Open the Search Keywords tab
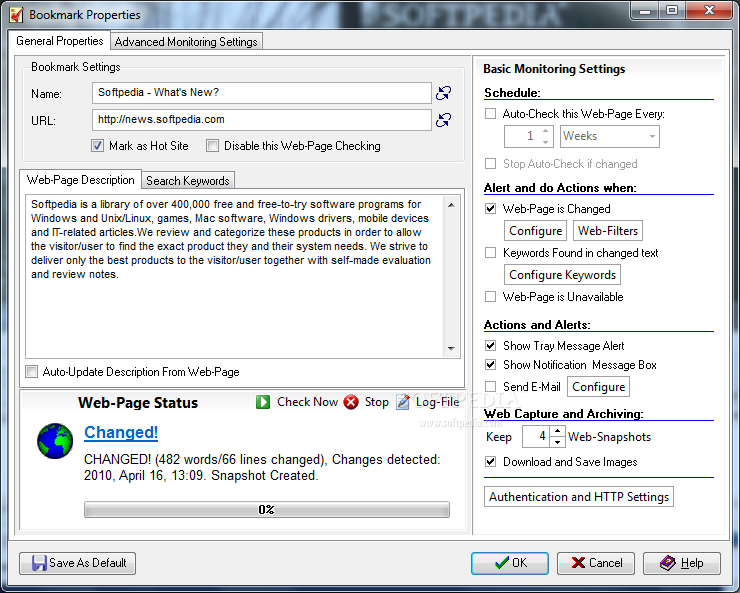The height and width of the screenshot is (593, 740). pos(188,181)
